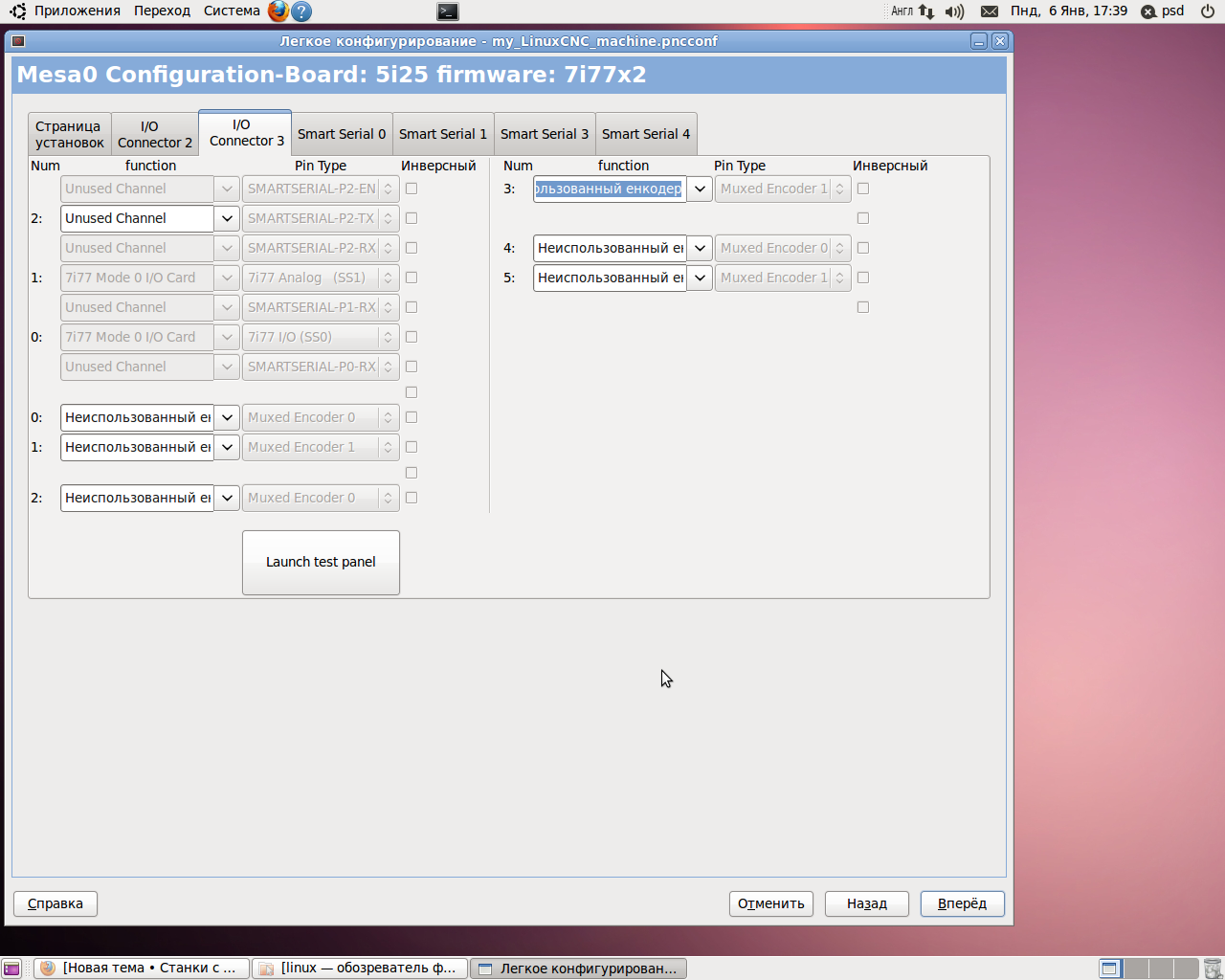Click the Unused Channel text field in row 2

coord(137,218)
